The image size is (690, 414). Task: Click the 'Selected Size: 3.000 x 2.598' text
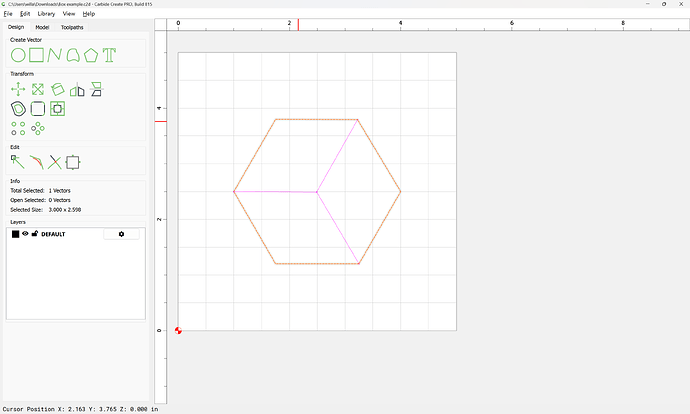coord(46,210)
